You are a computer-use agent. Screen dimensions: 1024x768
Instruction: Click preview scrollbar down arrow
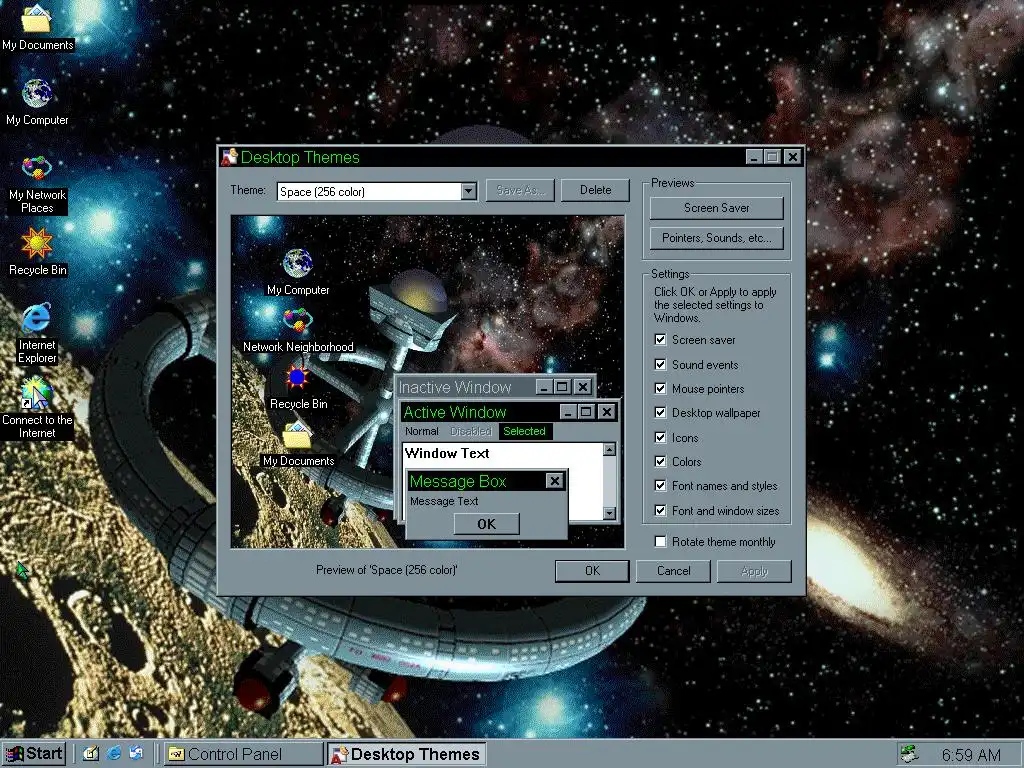[x=609, y=513]
